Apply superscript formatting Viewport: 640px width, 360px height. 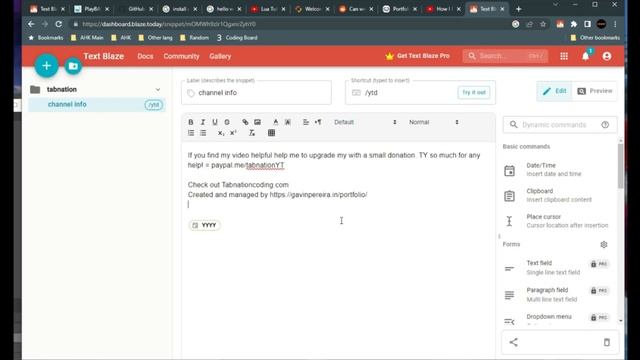click(233, 133)
